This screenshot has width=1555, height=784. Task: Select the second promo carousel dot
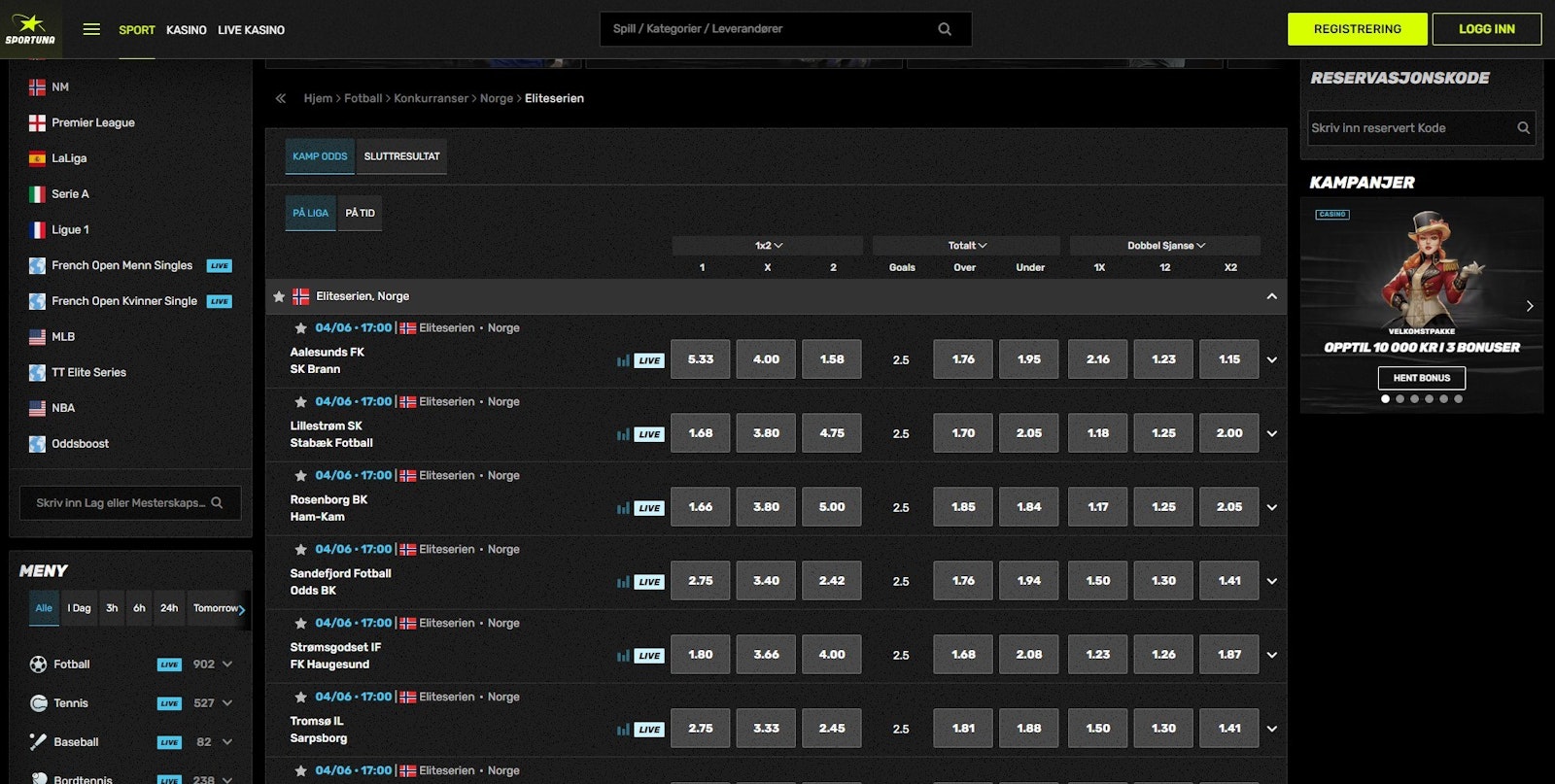[x=1399, y=398]
